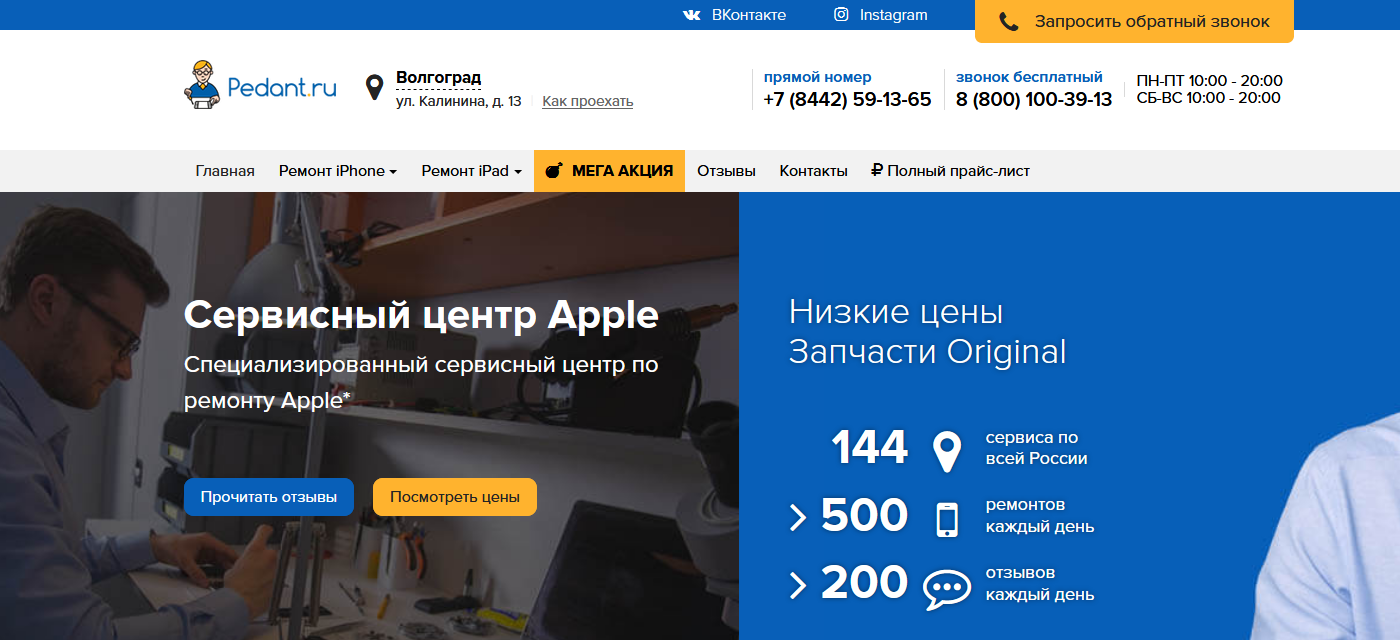This screenshot has height=640, width=1400.
Task: Click the speech bubble icon near 200
Action: coord(946,589)
